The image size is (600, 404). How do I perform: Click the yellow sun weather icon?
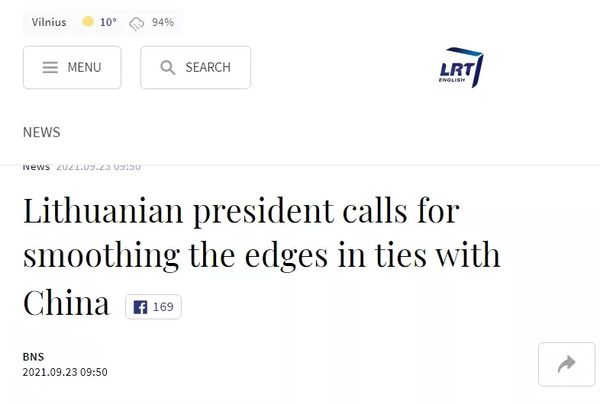tap(88, 22)
